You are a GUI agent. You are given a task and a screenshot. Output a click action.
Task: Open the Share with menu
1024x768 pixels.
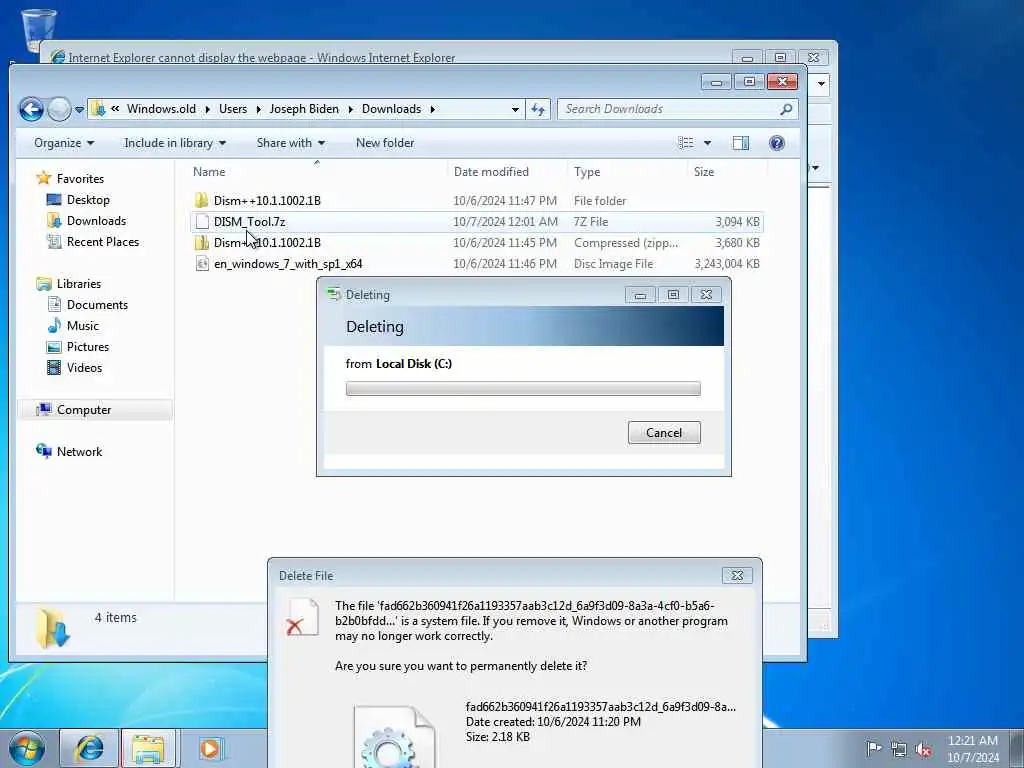coord(291,143)
